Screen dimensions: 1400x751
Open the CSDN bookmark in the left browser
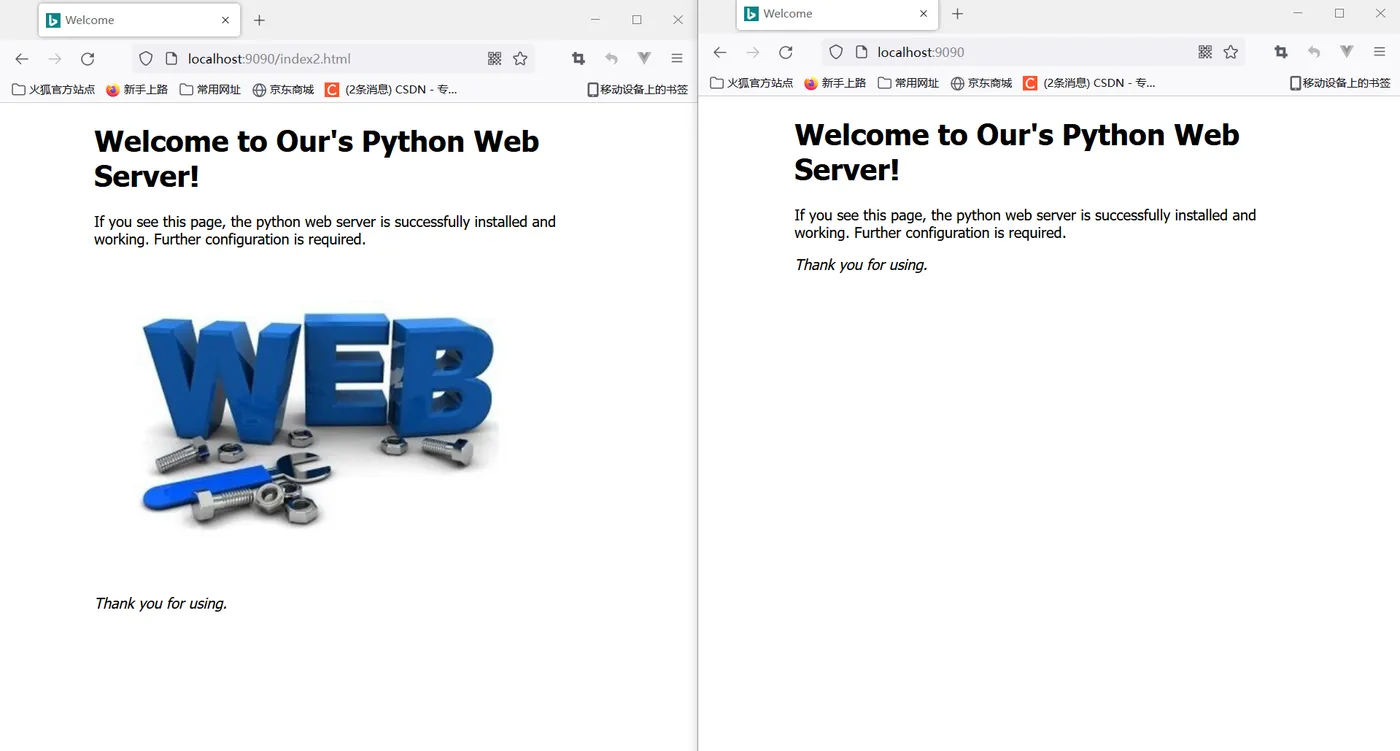[x=390, y=89]
